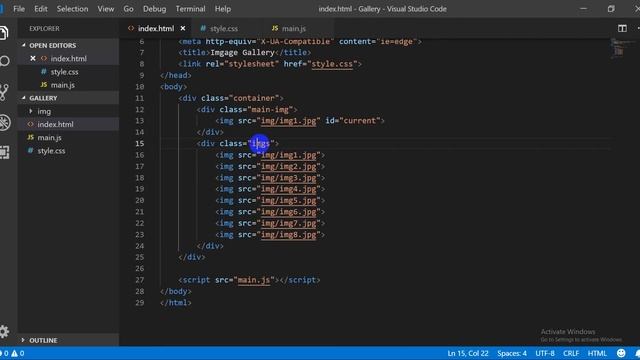Follow the img/img3.jpg link
The width and height of the screenshot is (640, 360).
289,178
